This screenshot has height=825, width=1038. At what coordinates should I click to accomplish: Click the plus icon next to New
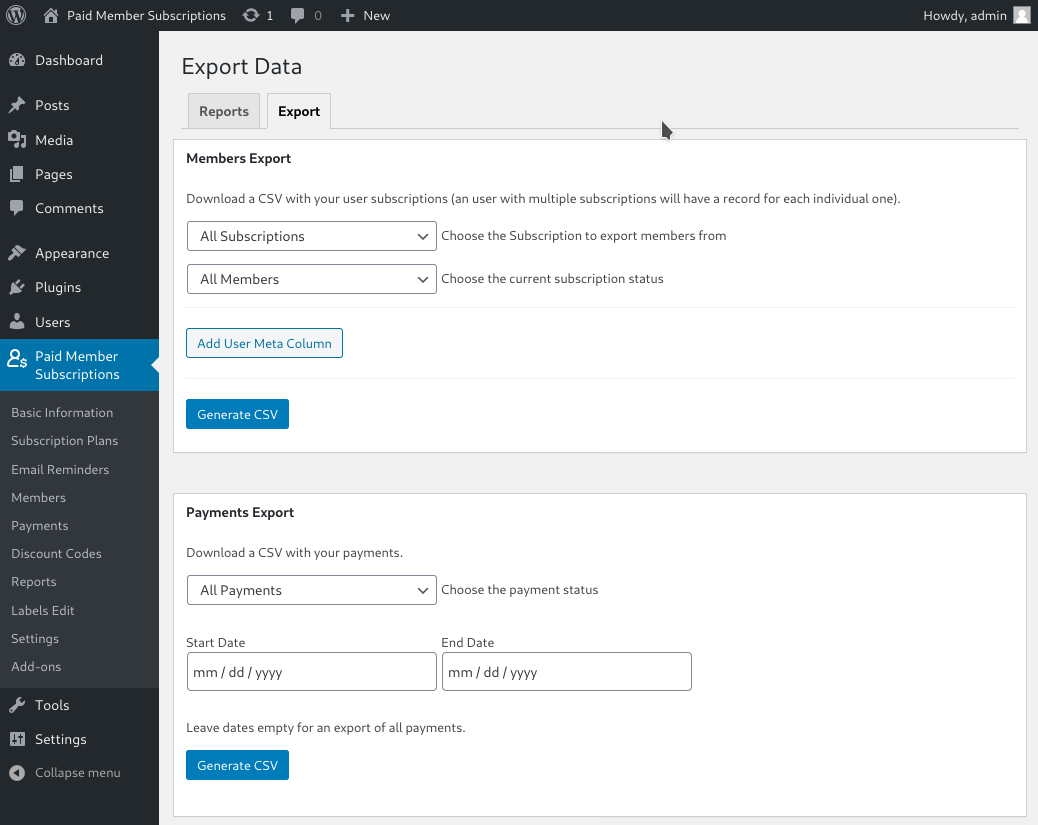(348, 15)
